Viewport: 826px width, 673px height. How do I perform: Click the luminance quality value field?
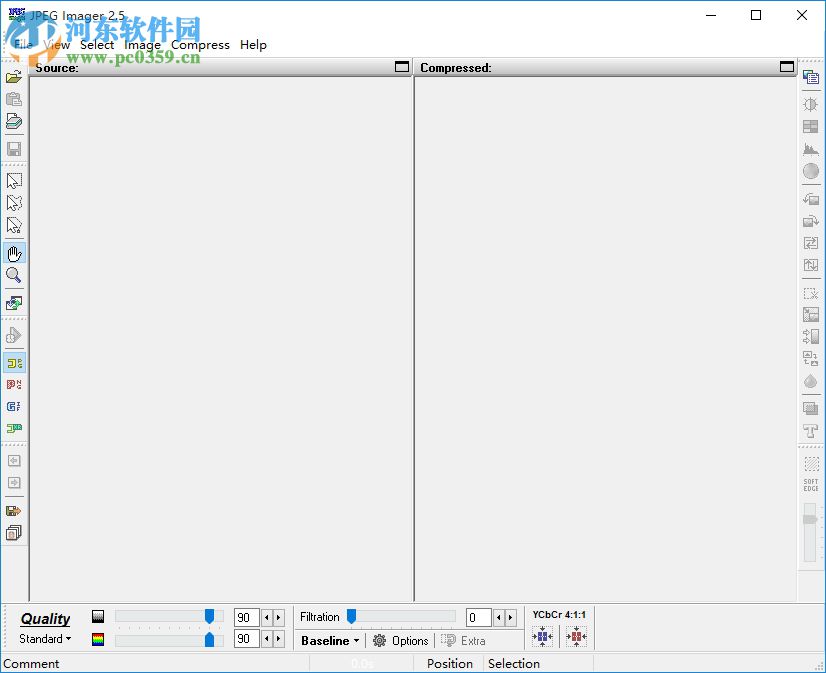tap(247, 617)
